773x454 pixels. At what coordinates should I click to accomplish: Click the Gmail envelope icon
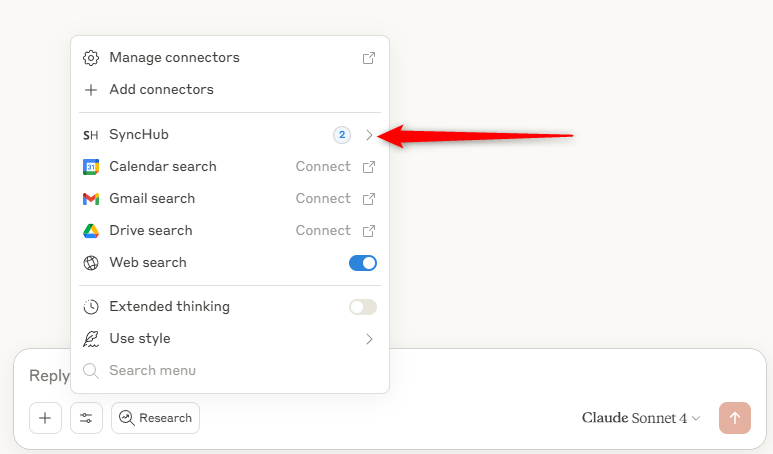91,199
